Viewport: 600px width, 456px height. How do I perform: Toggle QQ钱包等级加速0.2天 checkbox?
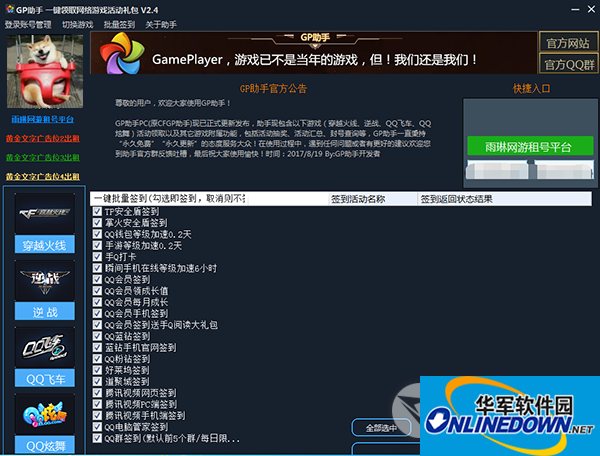tap(97, 234)
